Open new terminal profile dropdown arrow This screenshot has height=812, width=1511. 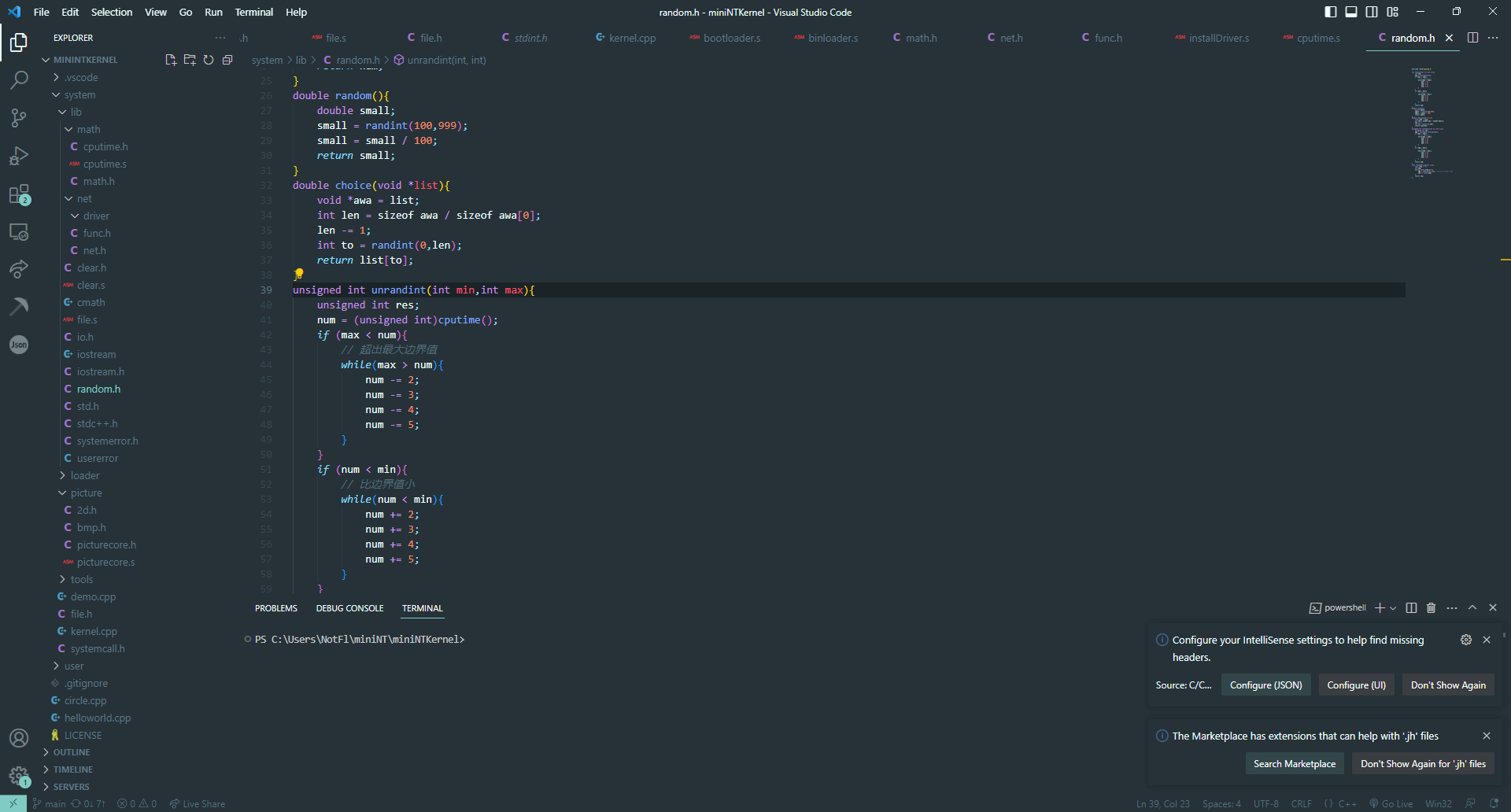point(1394,608)
